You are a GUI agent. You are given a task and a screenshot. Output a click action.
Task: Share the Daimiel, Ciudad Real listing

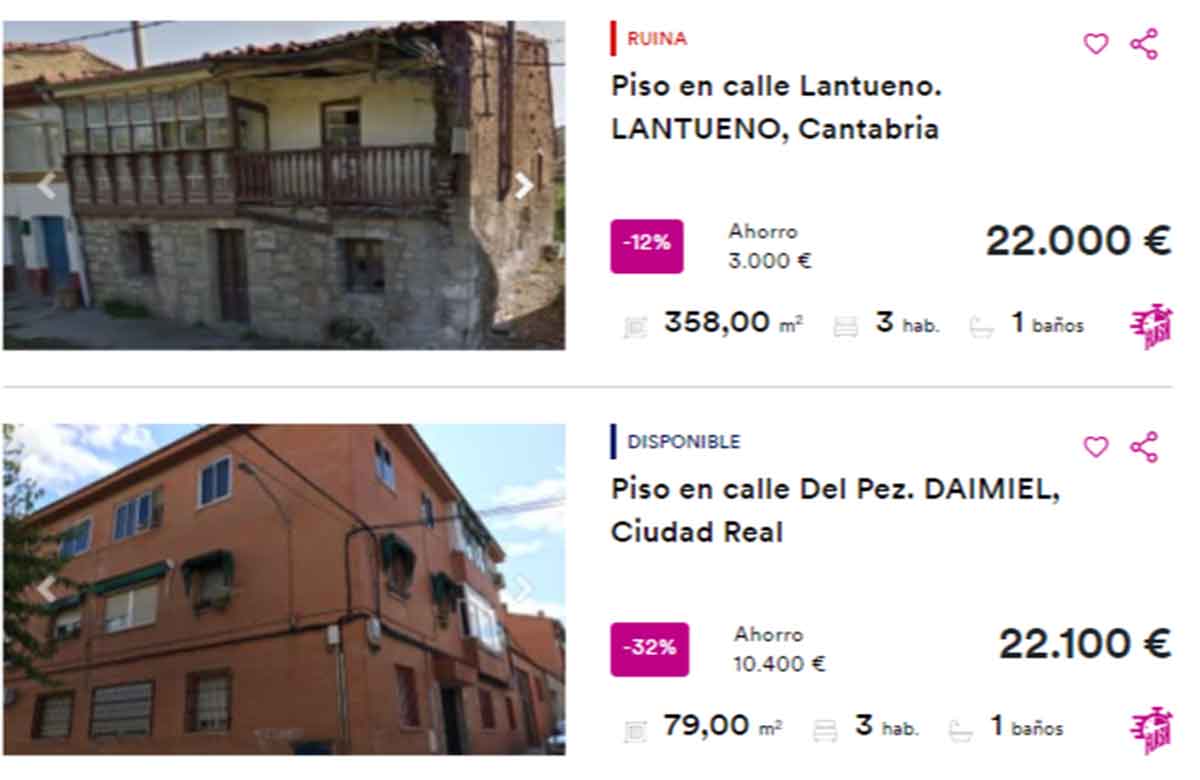[x=1144, y=447]
